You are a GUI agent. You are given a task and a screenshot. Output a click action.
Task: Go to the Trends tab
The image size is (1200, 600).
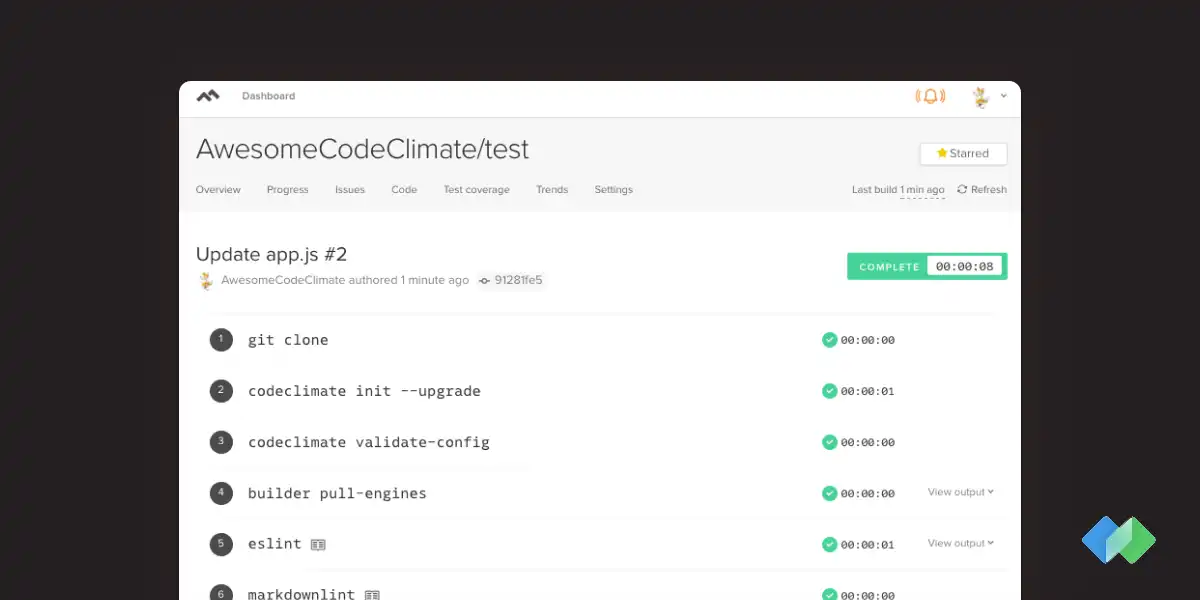coord(552,189)
